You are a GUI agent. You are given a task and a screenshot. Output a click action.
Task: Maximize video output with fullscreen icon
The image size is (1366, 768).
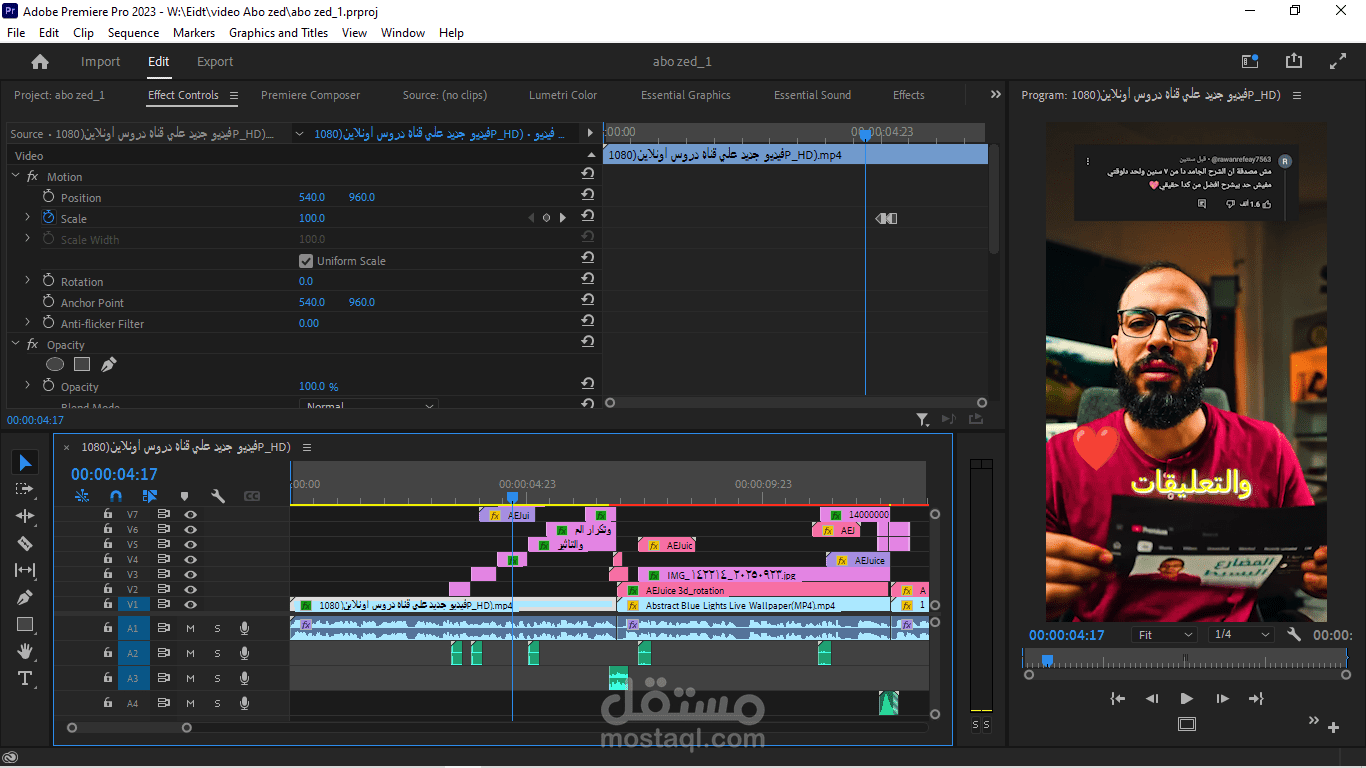pos(1338,61)
